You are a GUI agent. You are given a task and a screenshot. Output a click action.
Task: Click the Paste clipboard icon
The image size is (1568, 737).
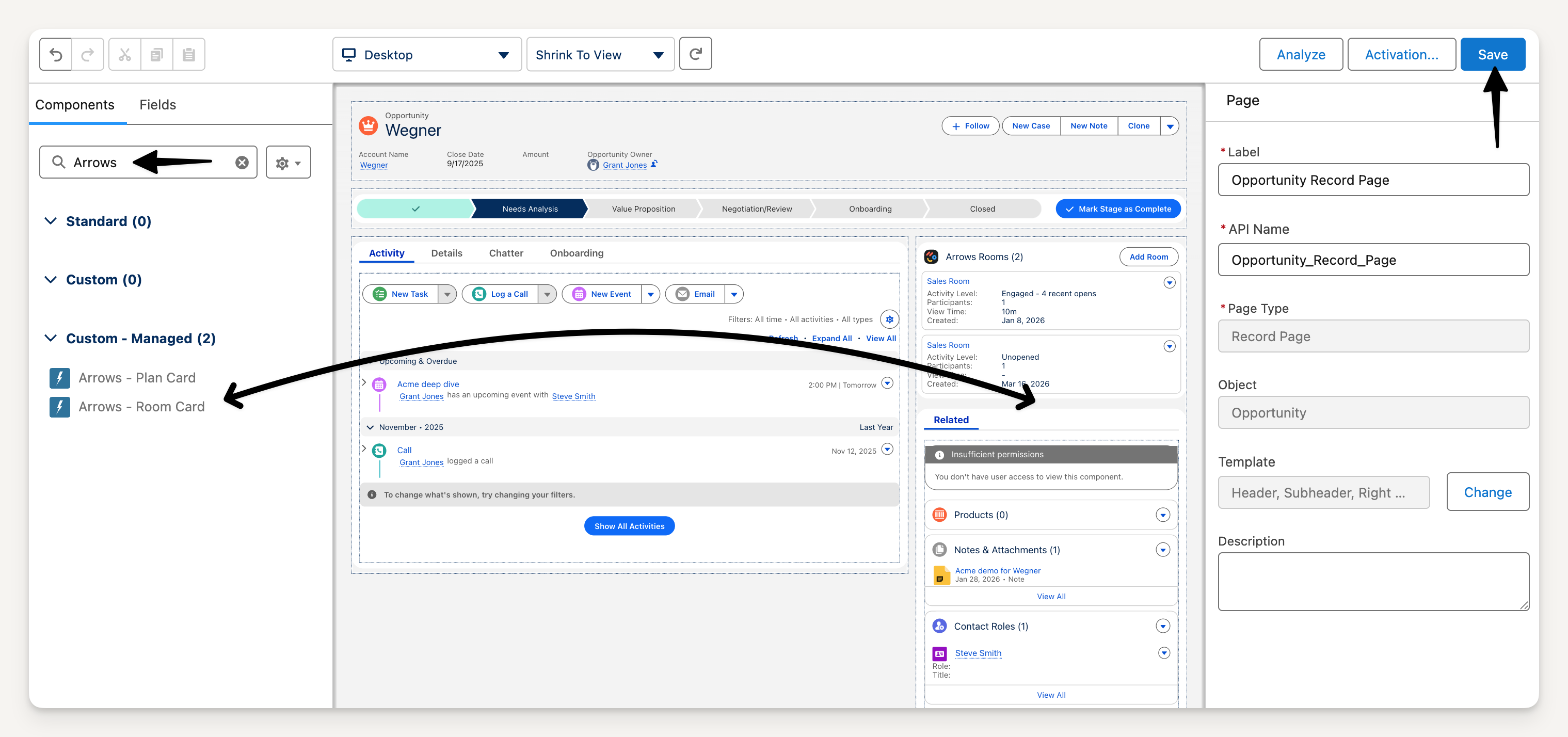[189, 55]
